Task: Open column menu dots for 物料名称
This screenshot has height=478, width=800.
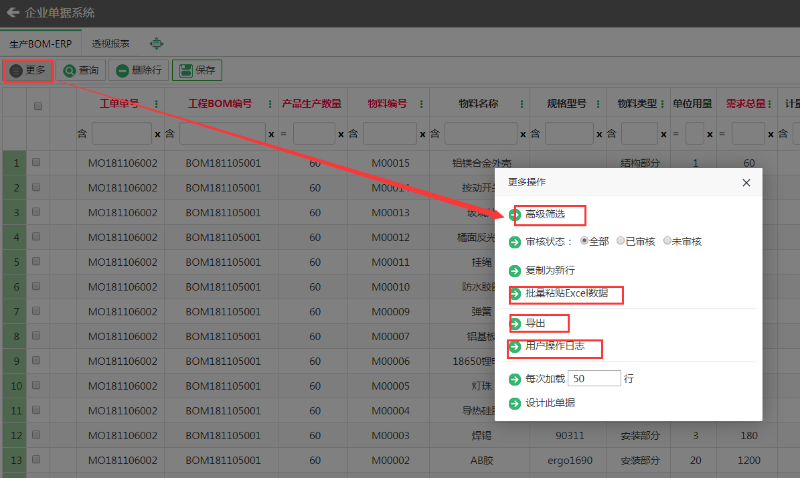Action: click(x=522, y=104)
